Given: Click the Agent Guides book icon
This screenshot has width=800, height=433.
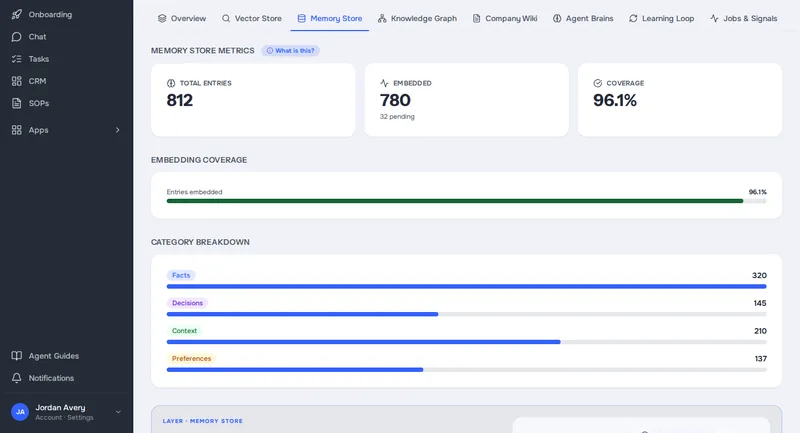Looking at the screenshot, I should tap(17, 356).
